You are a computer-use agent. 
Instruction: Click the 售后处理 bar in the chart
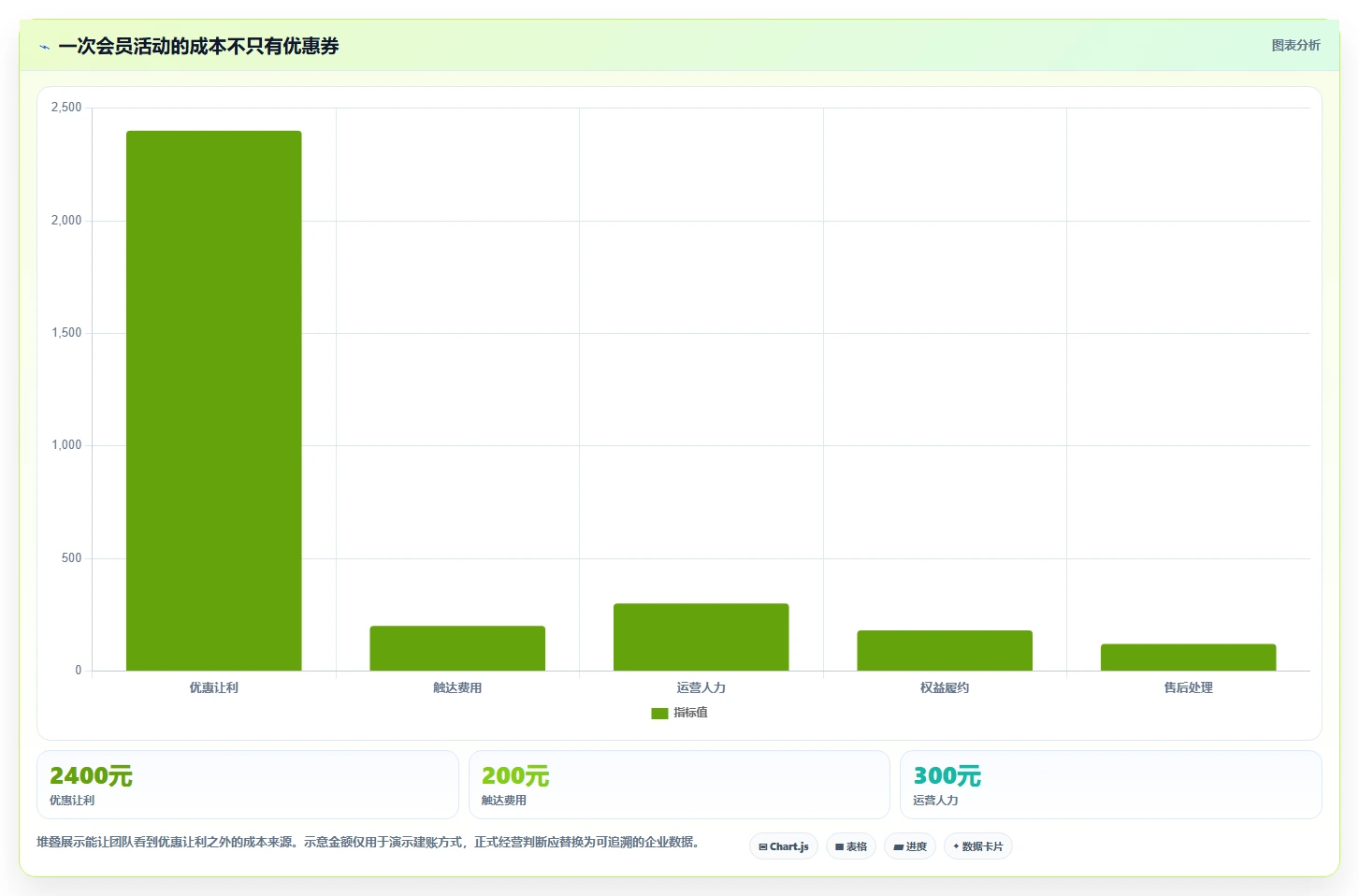1188,658
